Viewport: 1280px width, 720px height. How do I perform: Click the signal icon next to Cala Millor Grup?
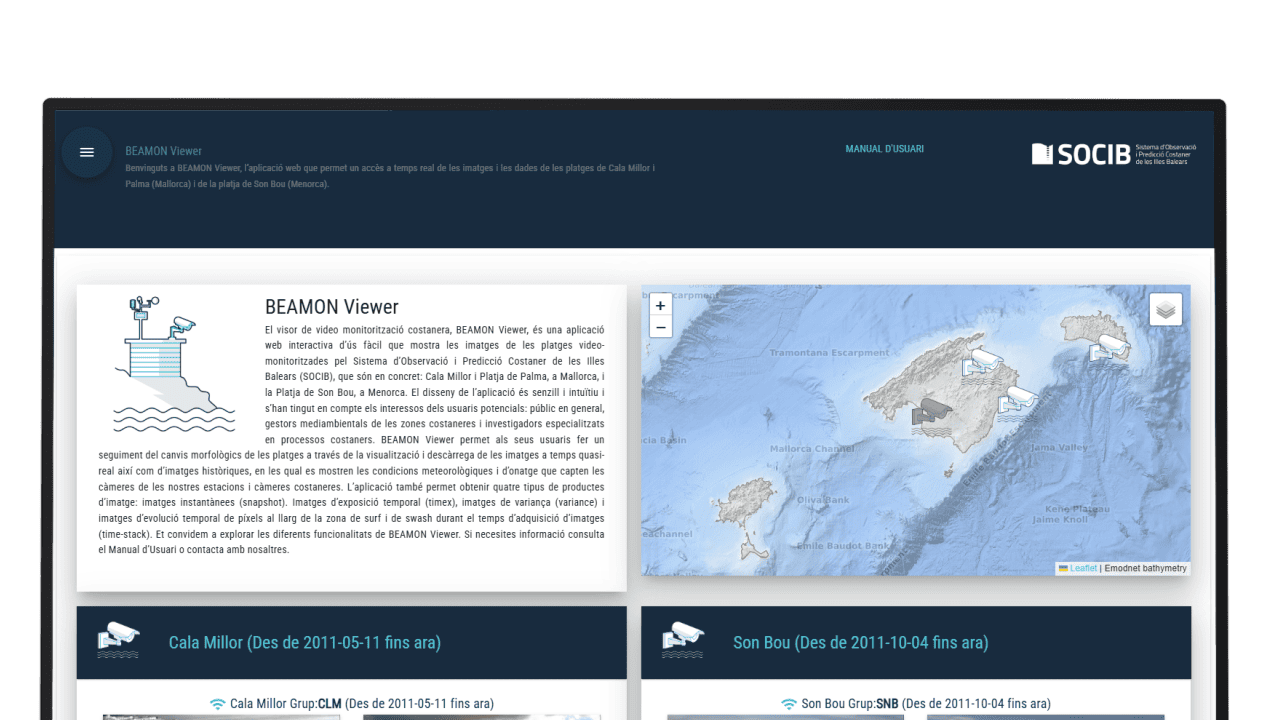pyautogui.click(x=218, y=704)
